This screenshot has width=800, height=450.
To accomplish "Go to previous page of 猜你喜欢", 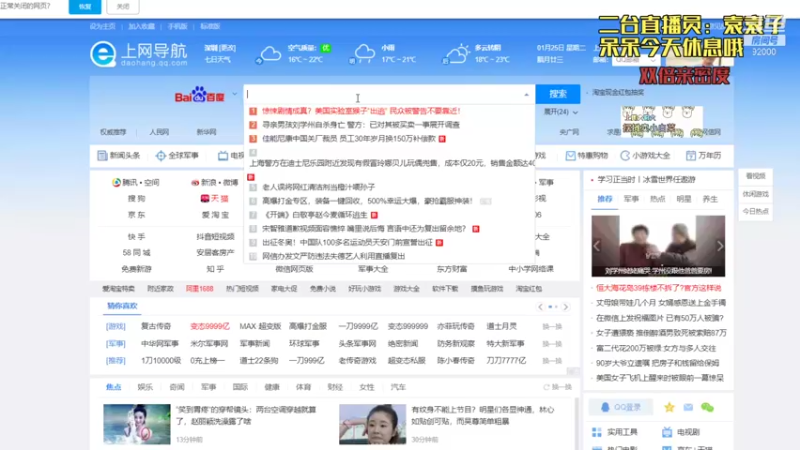I will coord(540,307).
